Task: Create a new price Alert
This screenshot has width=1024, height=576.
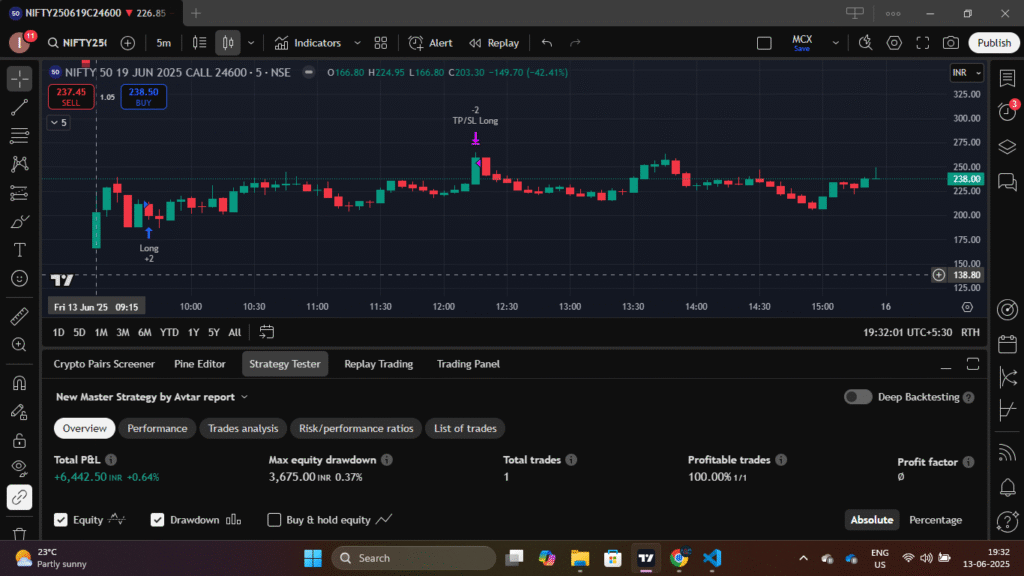Action: pyautogui.click(x=430, y=43)
